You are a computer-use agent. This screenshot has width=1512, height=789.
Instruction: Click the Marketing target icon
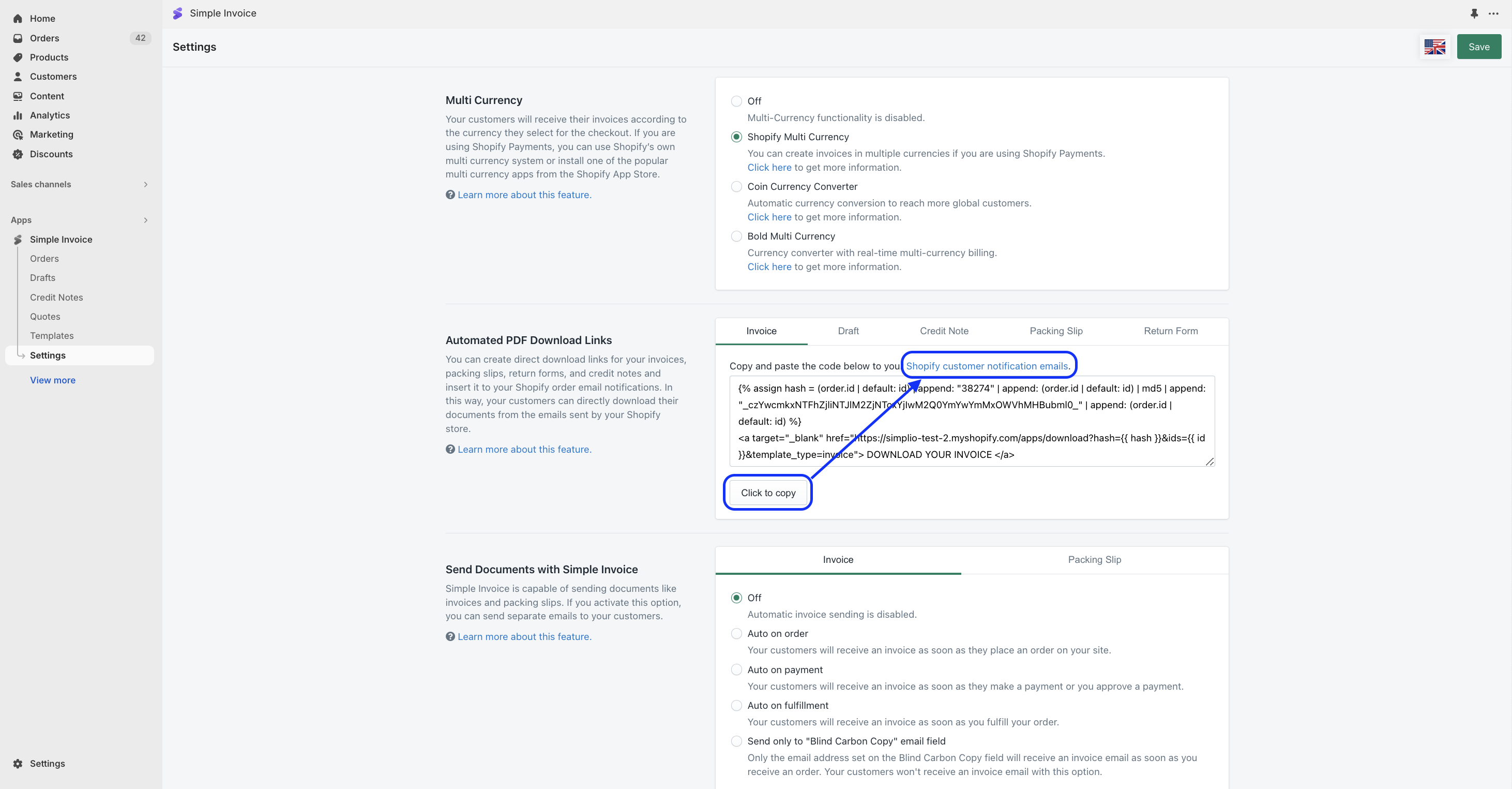tap(18, 135)
